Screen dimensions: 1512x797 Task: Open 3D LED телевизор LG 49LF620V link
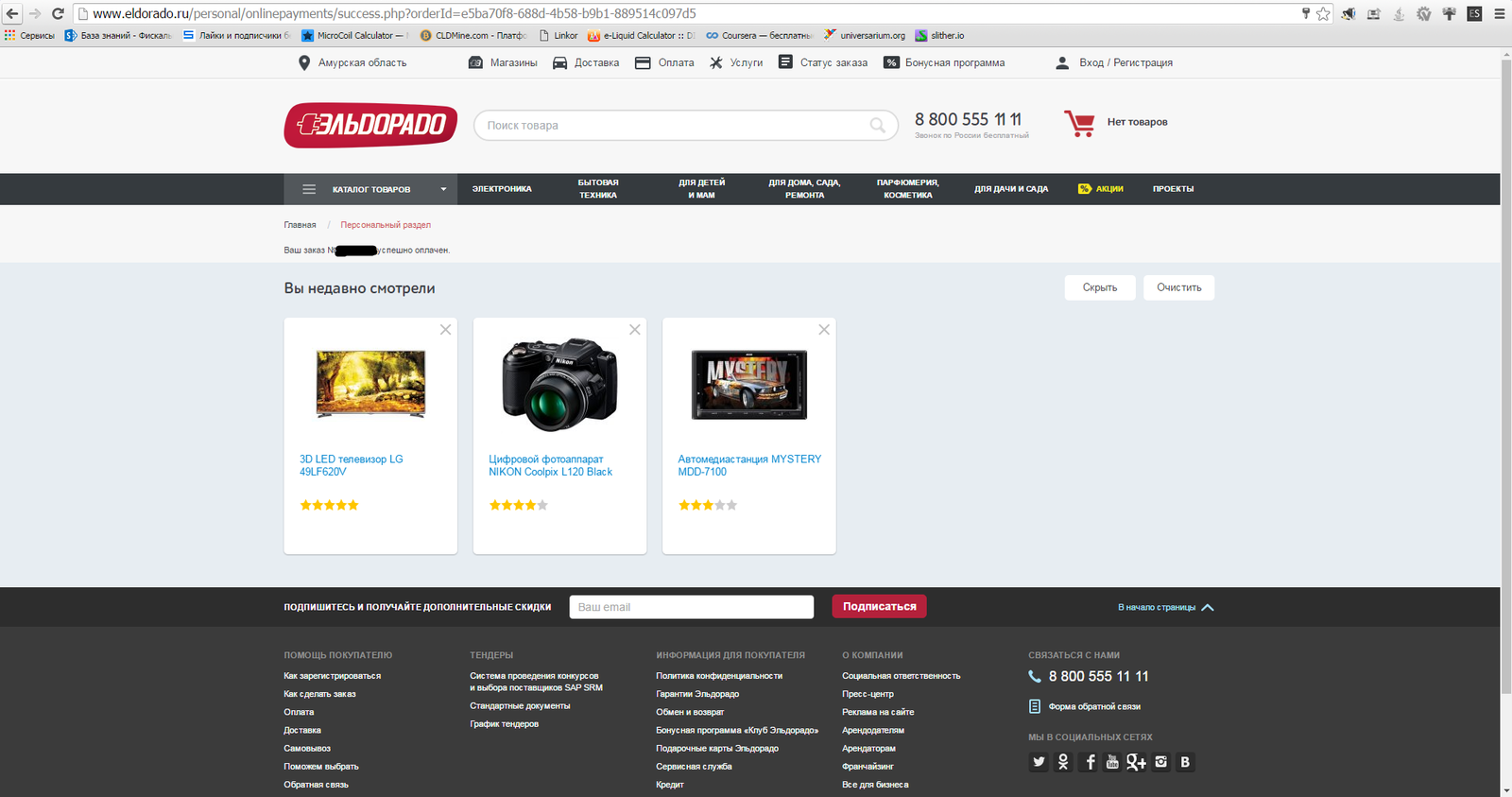pyautogui.click(x=352, y=465)
